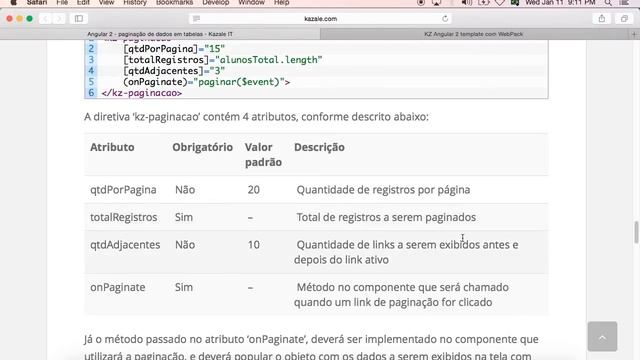Switch to the Angular 2 paginação tab
Screen dimensions: 640x360
pyautogui.click(x=160, y=34)
